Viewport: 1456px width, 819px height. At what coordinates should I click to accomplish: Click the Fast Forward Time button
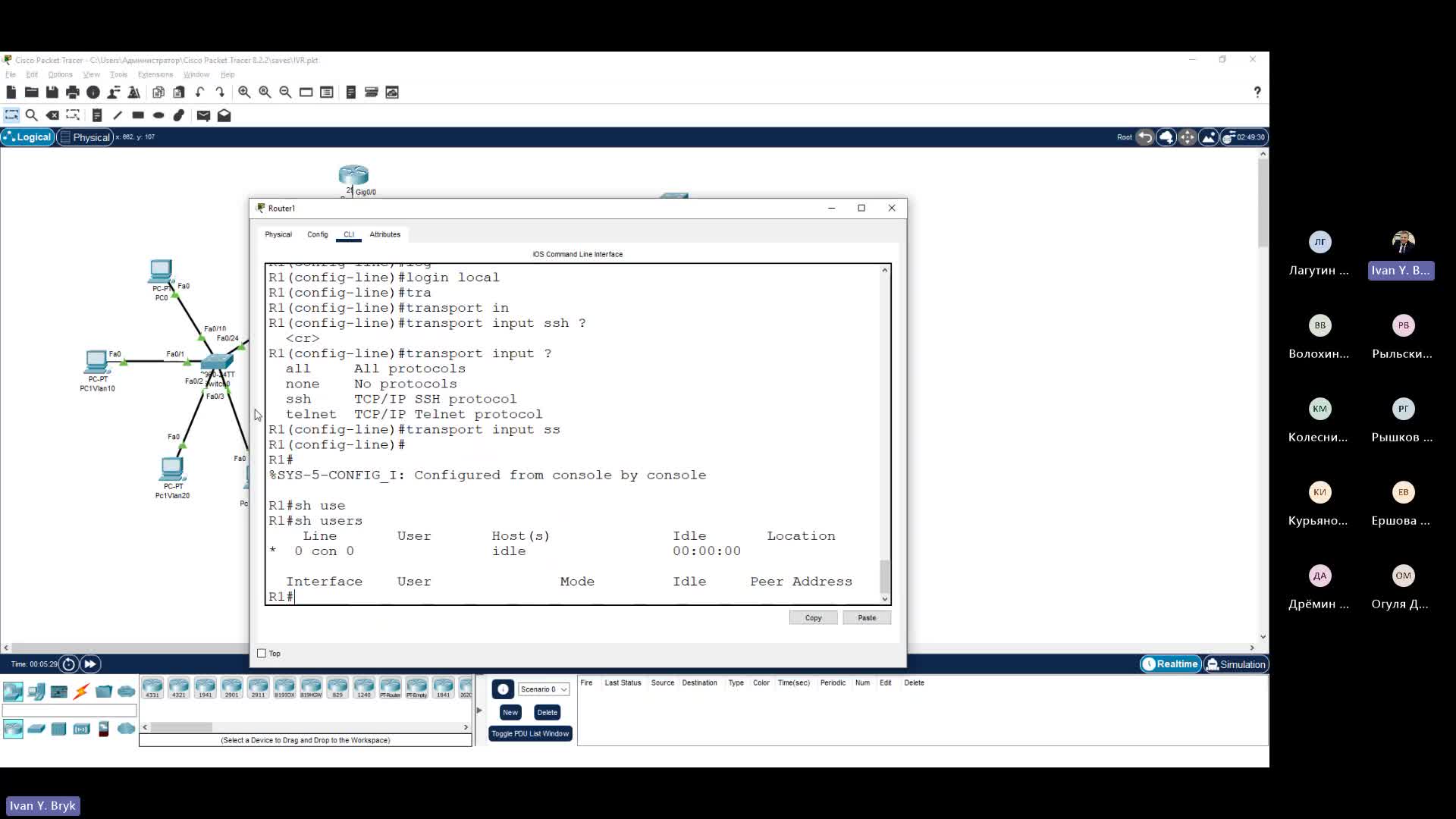[x=90, y=664]
